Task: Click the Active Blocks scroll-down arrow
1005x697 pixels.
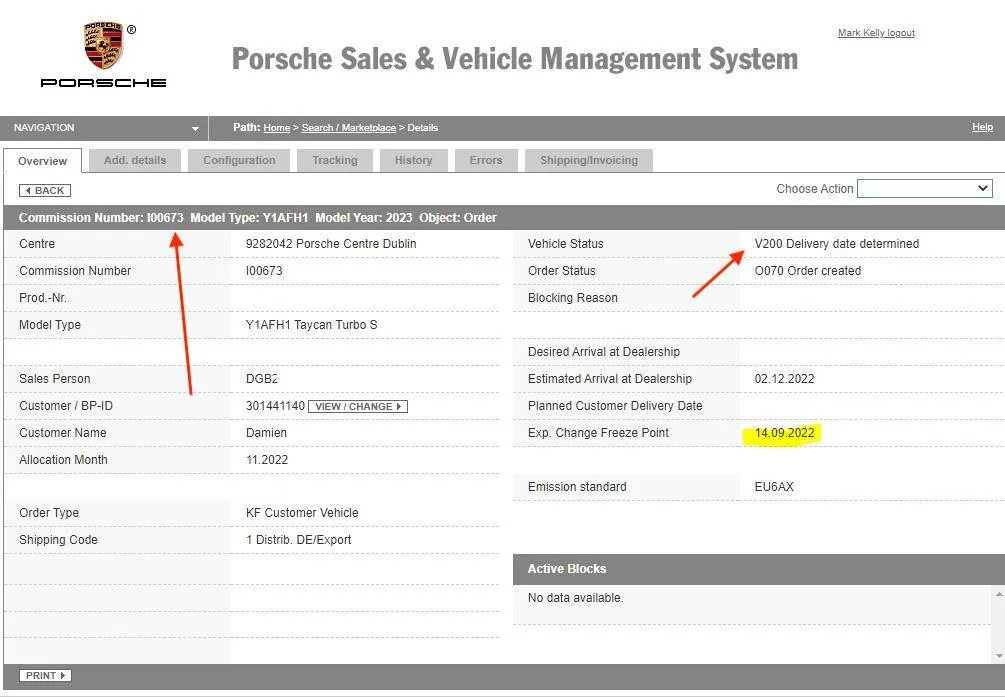Action: point(999,655)
